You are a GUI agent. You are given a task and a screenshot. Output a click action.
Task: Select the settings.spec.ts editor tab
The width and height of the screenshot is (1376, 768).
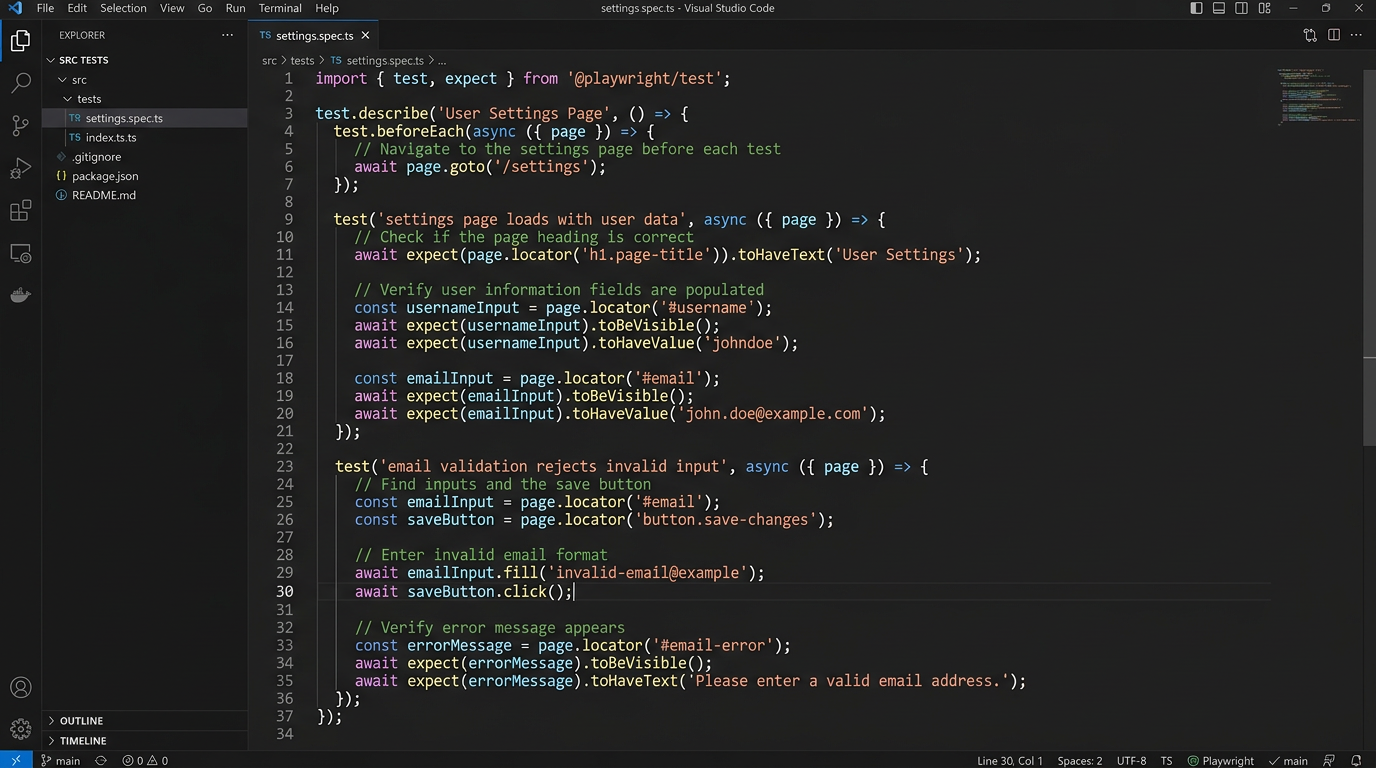click(x=312, y=35)
